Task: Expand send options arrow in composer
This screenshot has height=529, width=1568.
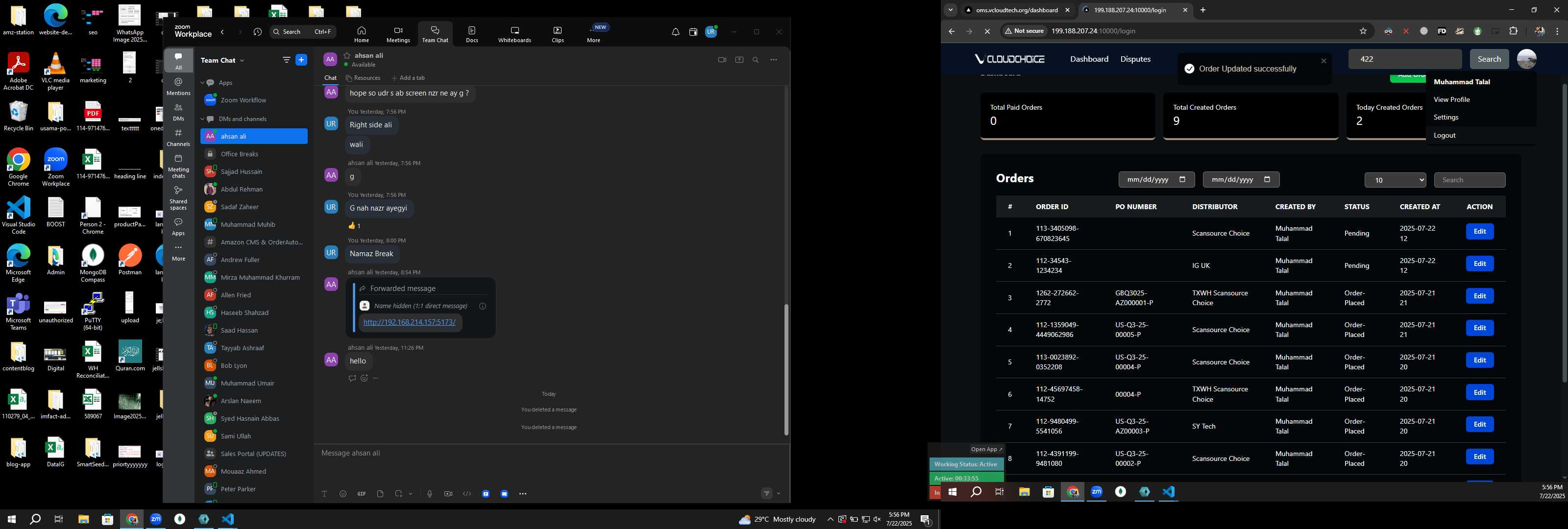Action: point(779,494)
